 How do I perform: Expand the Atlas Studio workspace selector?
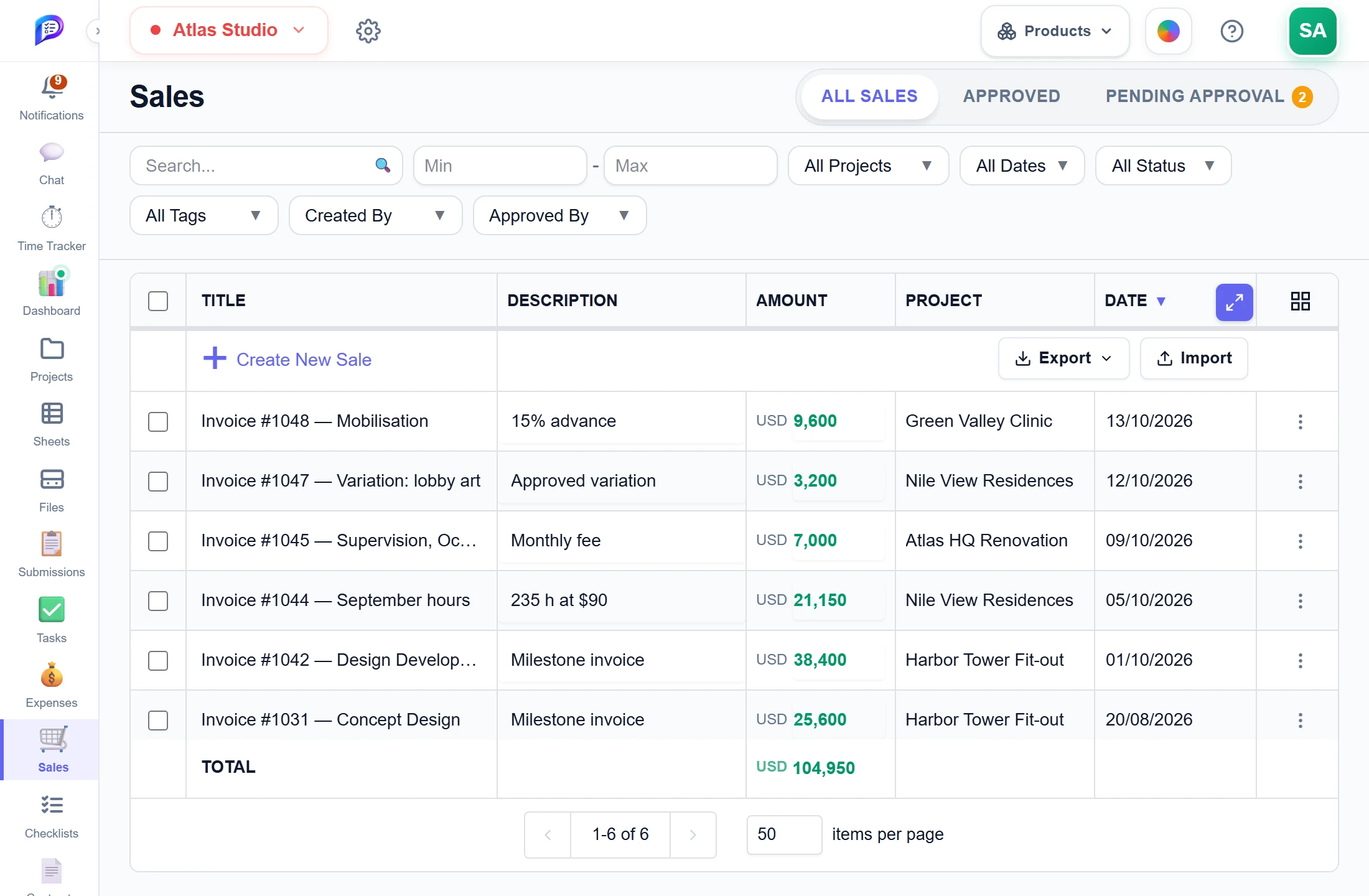(x=228, y=30)
